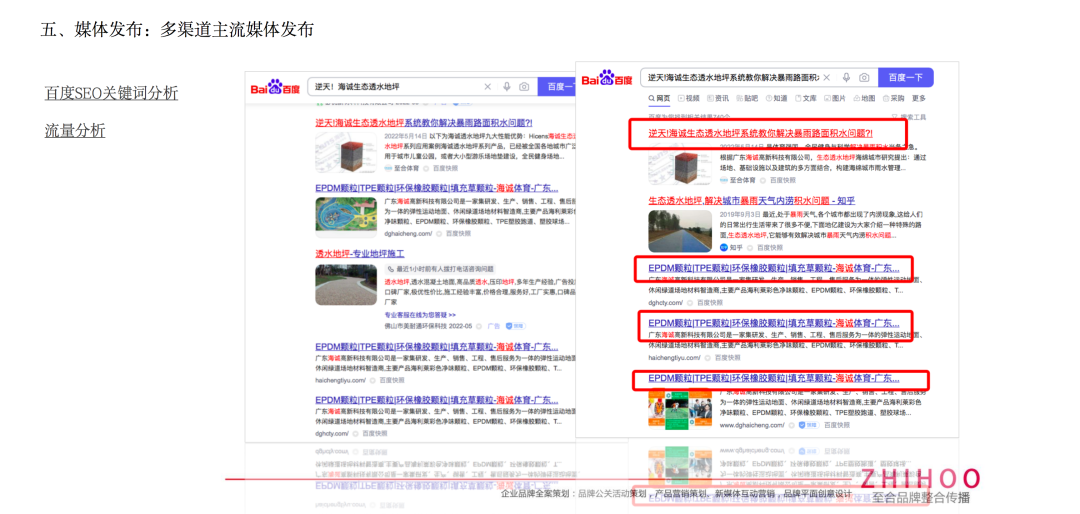Select the 网页 tab
The width and height of the screenshot is (1080, 514).
[x=659, y=99]
